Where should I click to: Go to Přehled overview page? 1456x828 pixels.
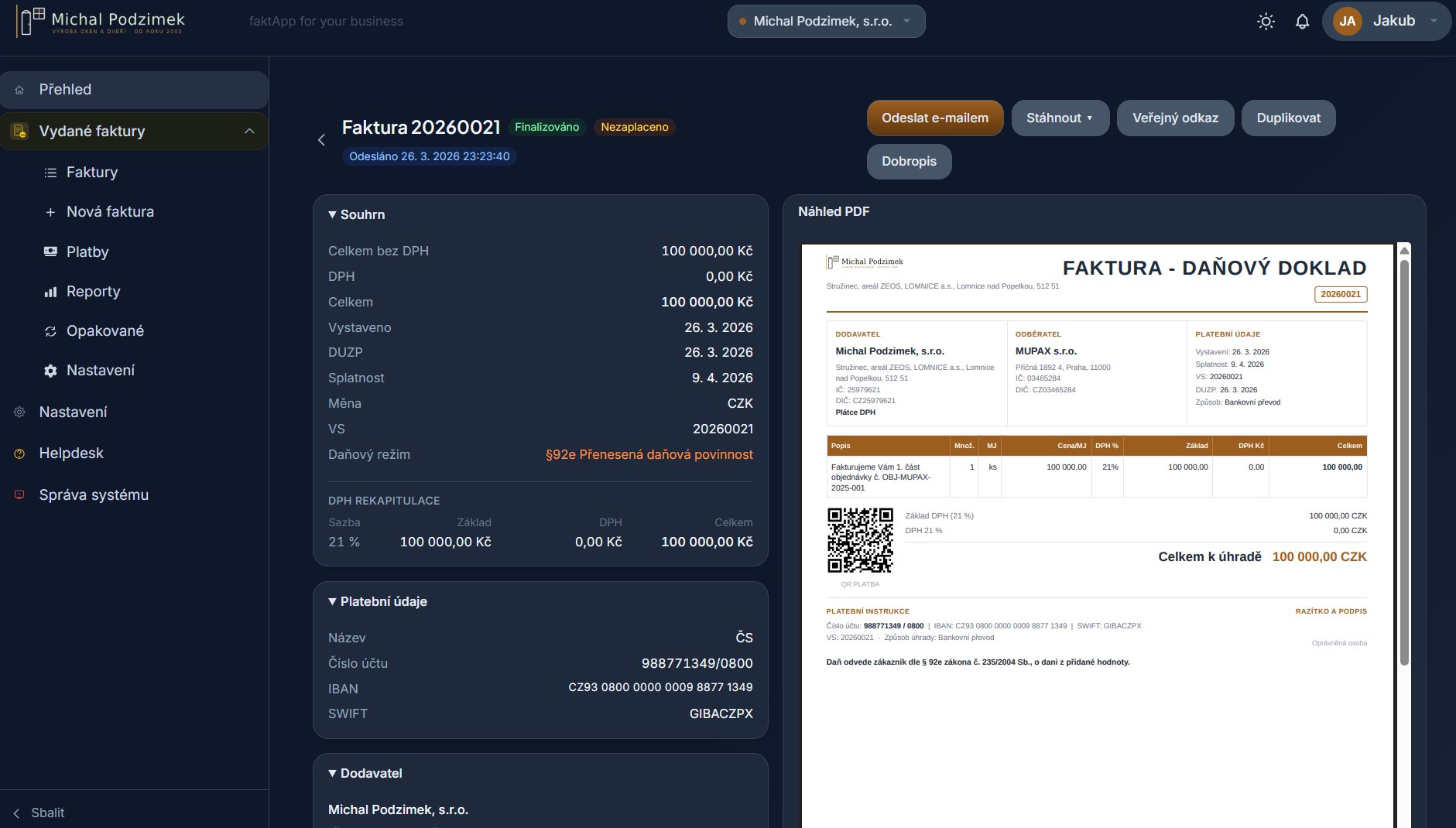(x=65, y=90)
